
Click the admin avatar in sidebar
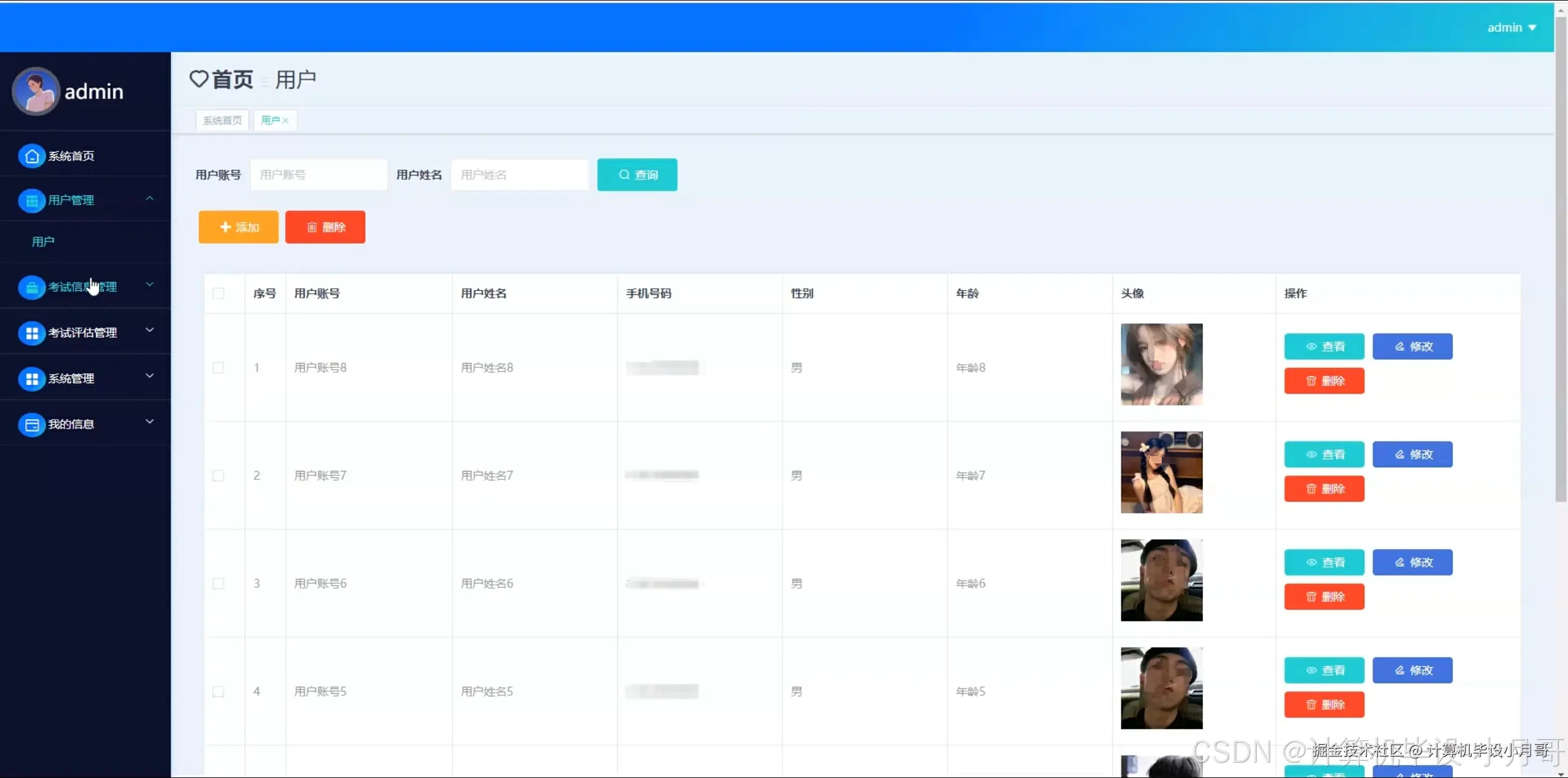point(36,91)
